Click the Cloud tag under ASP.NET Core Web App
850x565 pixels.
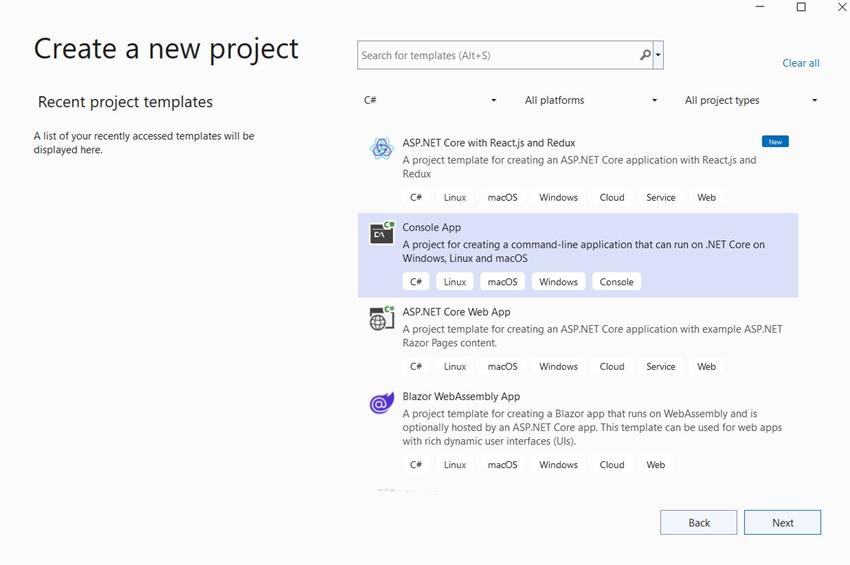point(612,367)
